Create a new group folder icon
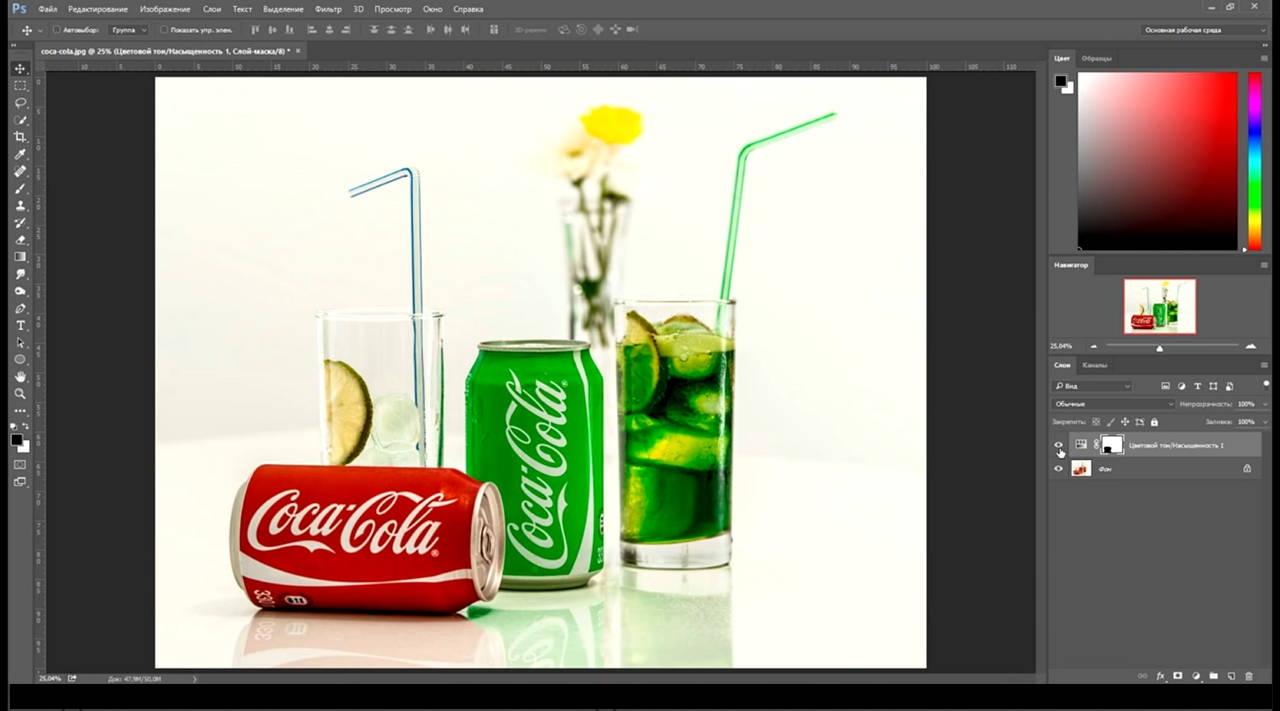The width and height of the screenshot is (1280, 711). [1213, 676]
